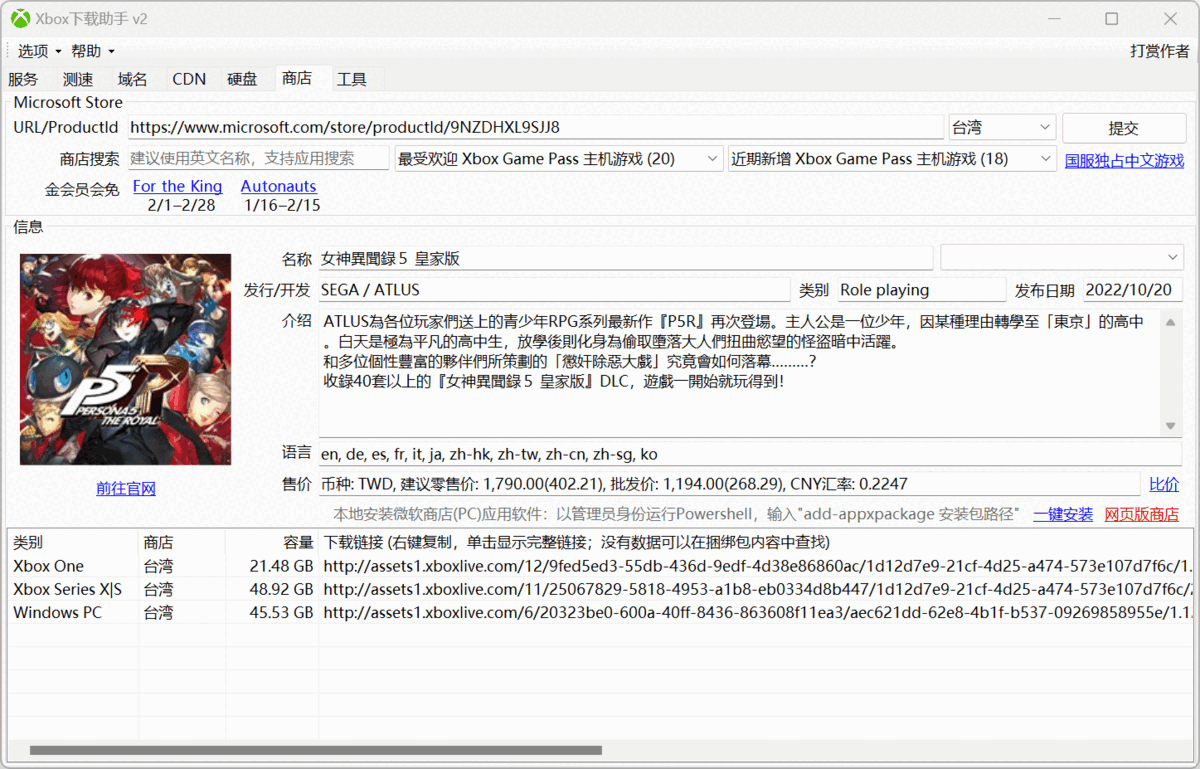Click the Xbox Series X|S download link cell
Viewport: 1200px width, 769px height.
click(757, 589)
